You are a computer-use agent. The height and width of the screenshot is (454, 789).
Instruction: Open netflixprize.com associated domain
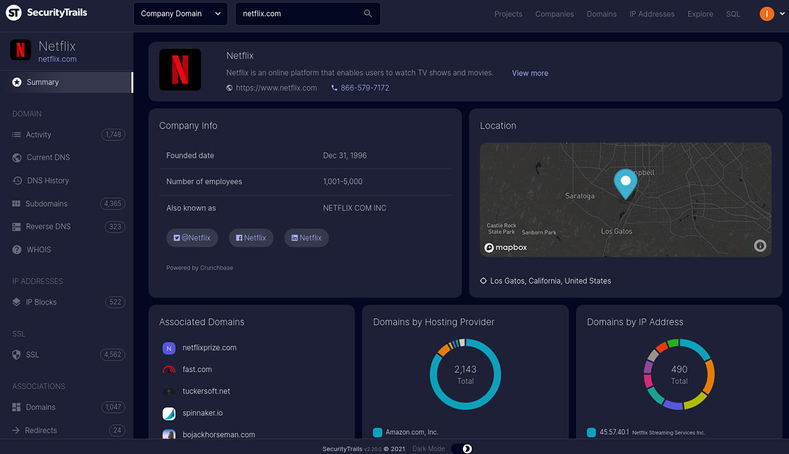tap(209, 347)
